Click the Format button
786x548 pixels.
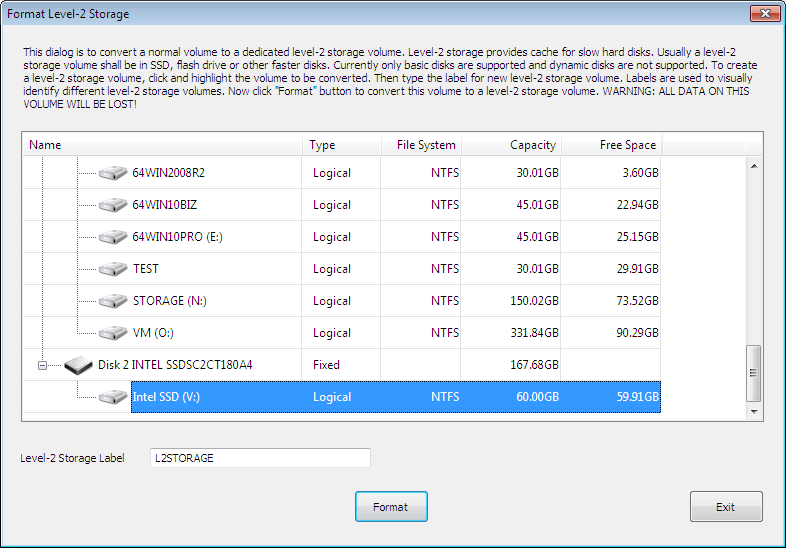(x=391, y=507)
